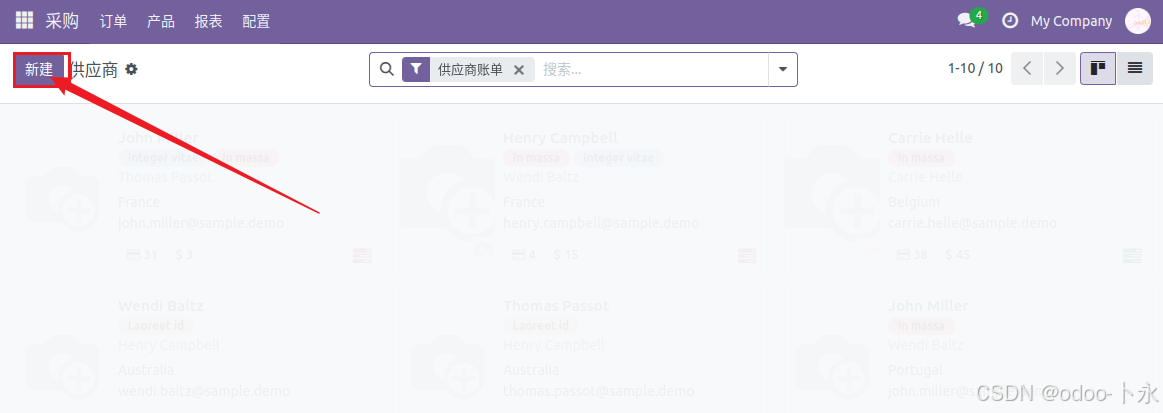
Task: Click henry.campbell@sample.demo email
Action: 601,222
